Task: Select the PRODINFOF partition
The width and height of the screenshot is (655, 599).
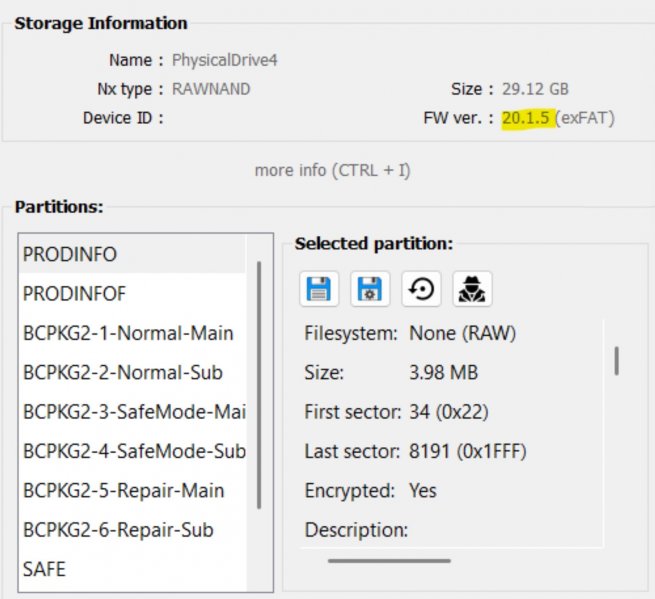Action: [x=75, y=294]
